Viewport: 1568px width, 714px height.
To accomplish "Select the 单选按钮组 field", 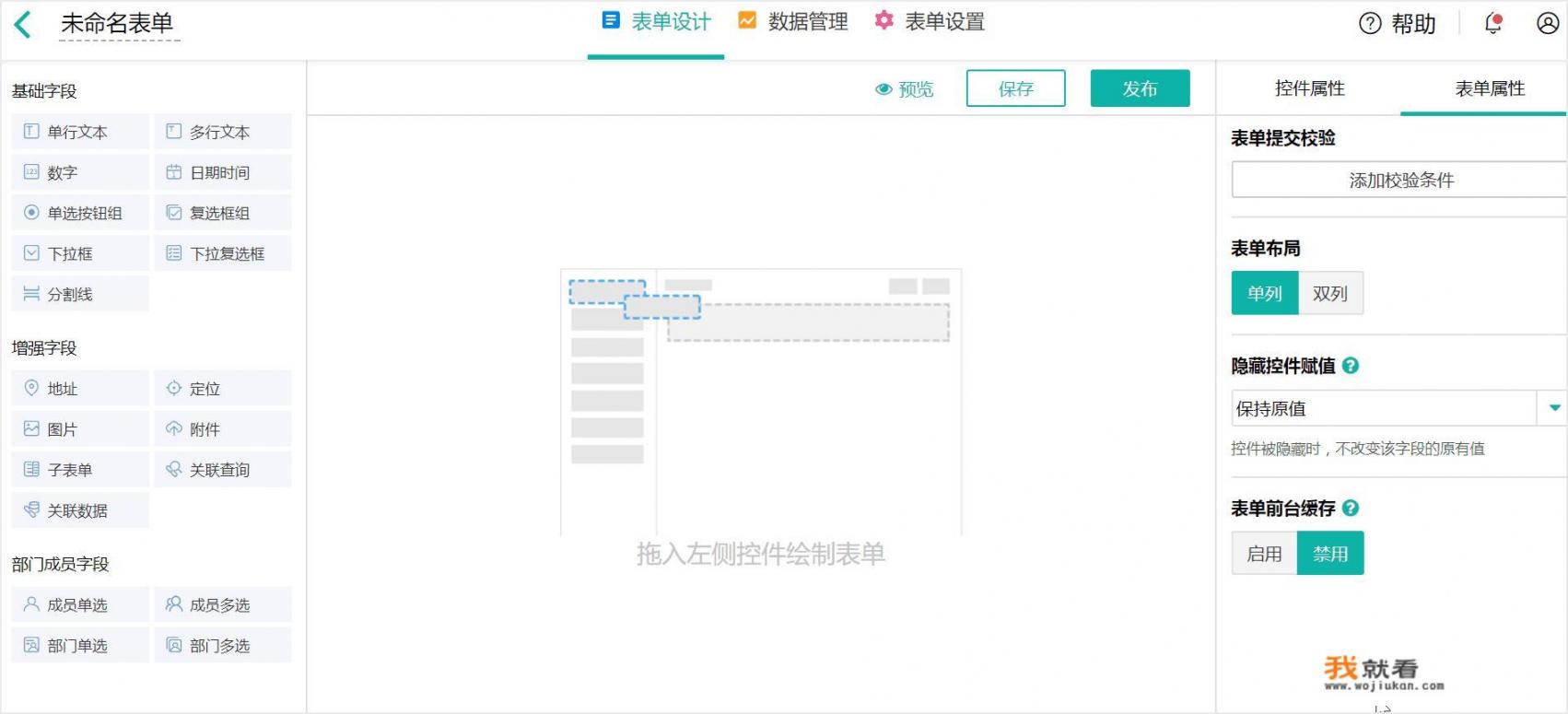I will (x=80, y=213).
